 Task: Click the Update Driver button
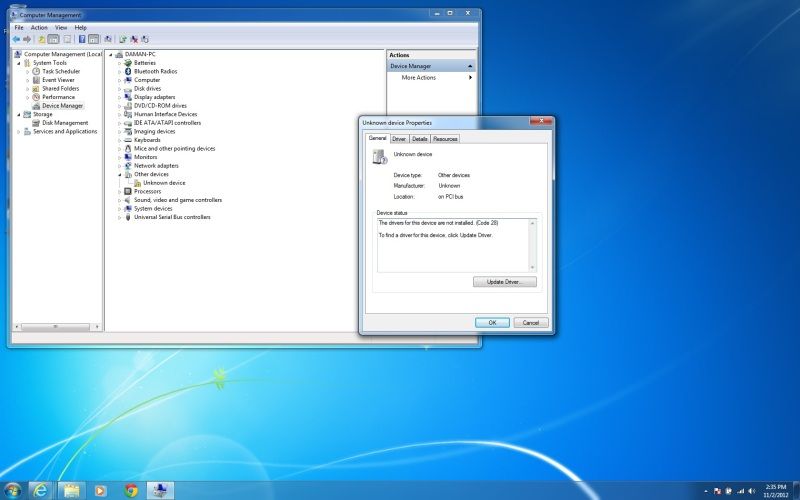click(x=505, y=282)
